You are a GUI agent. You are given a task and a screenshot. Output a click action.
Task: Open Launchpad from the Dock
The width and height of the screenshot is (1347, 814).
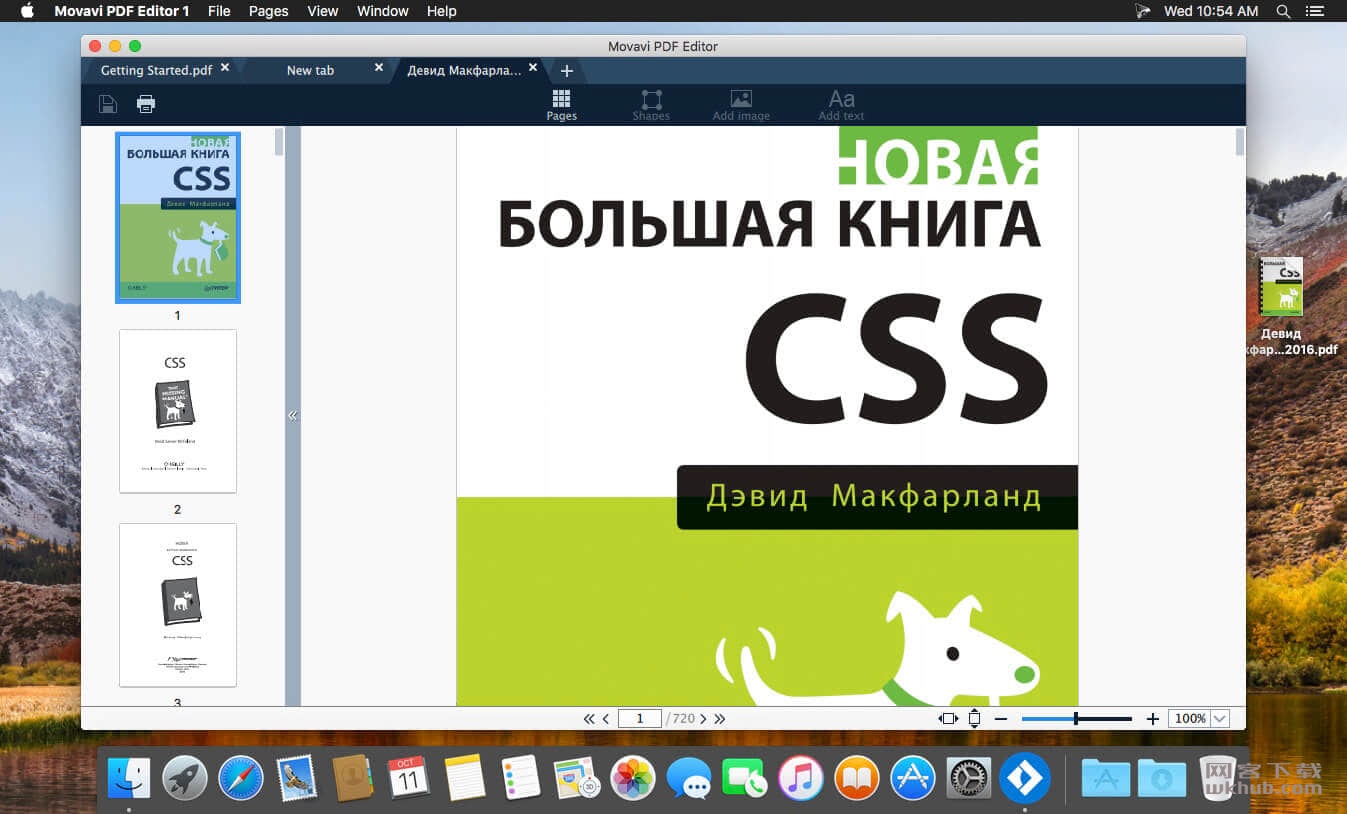(185, 778)
